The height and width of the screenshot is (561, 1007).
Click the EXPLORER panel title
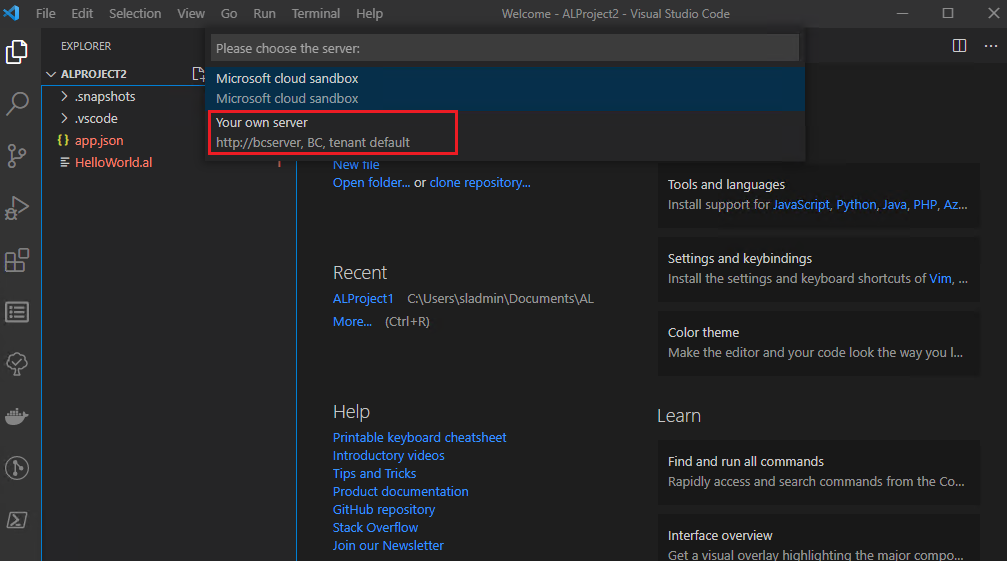pos(86,46)
